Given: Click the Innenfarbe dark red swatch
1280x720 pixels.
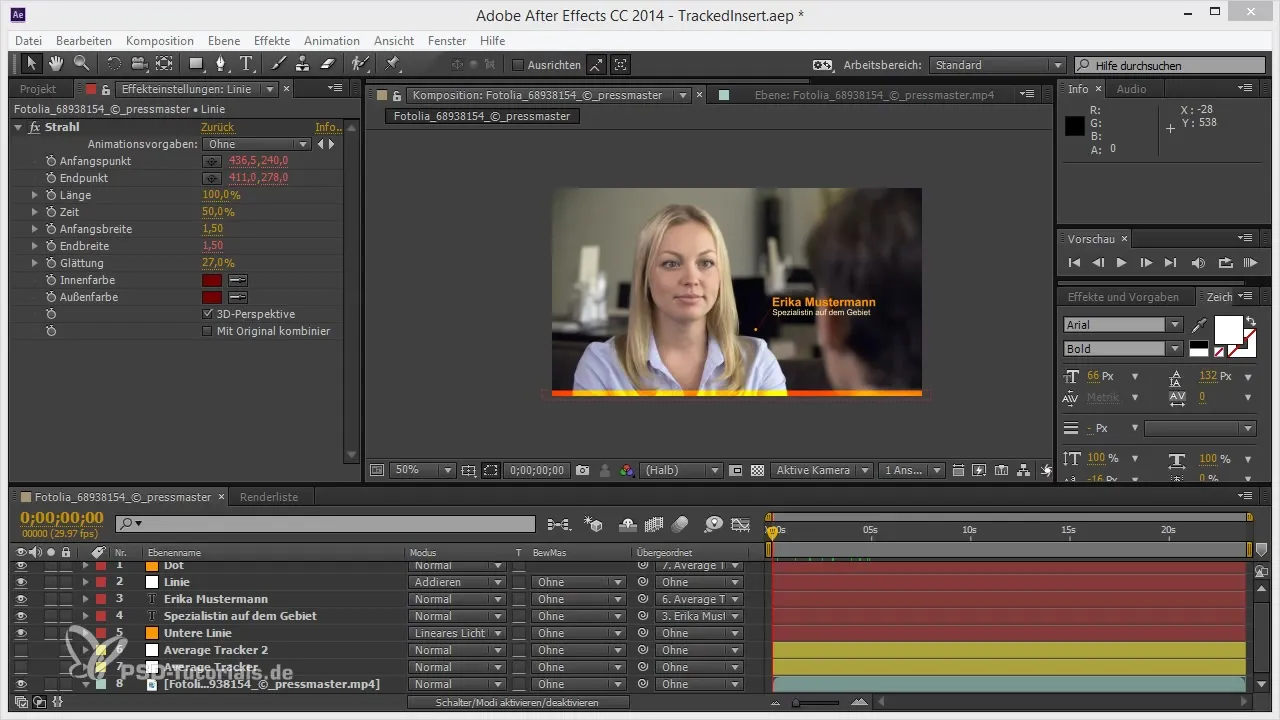Looking at the screenshot, I should point(212,280).
